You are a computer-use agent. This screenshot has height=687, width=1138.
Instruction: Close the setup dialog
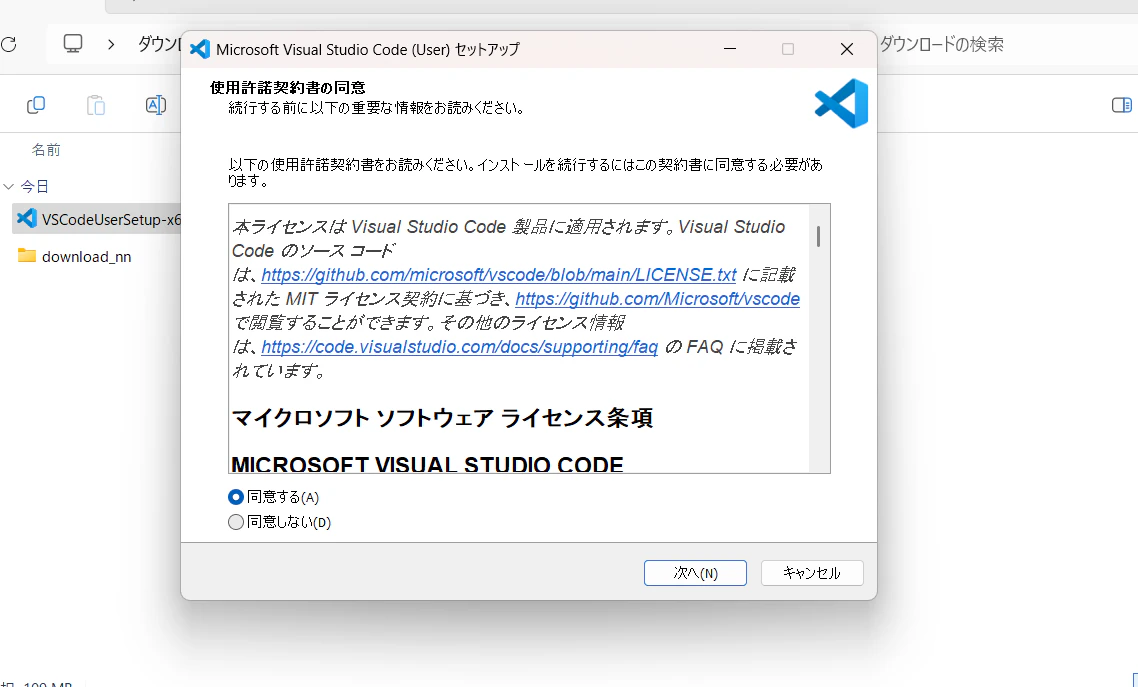click(846, 49)
